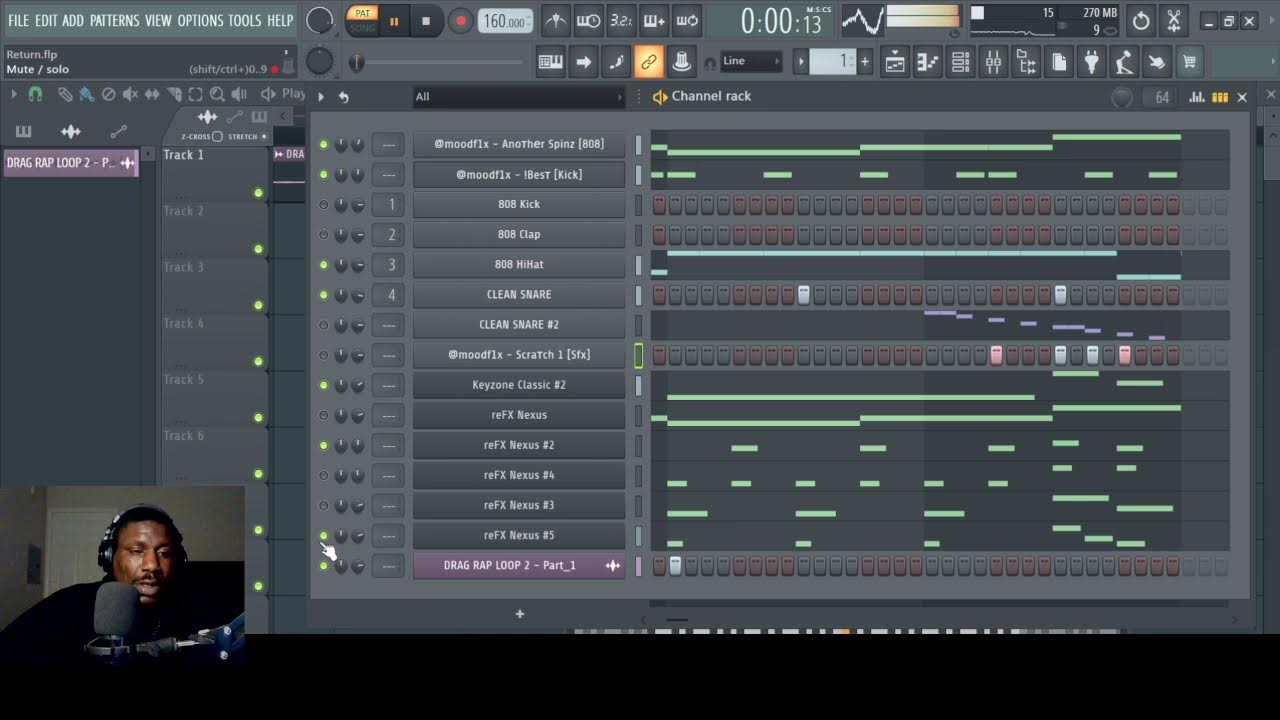1280x720 pixels.
Task: Click the stop playback button
Action: (426, 20)
